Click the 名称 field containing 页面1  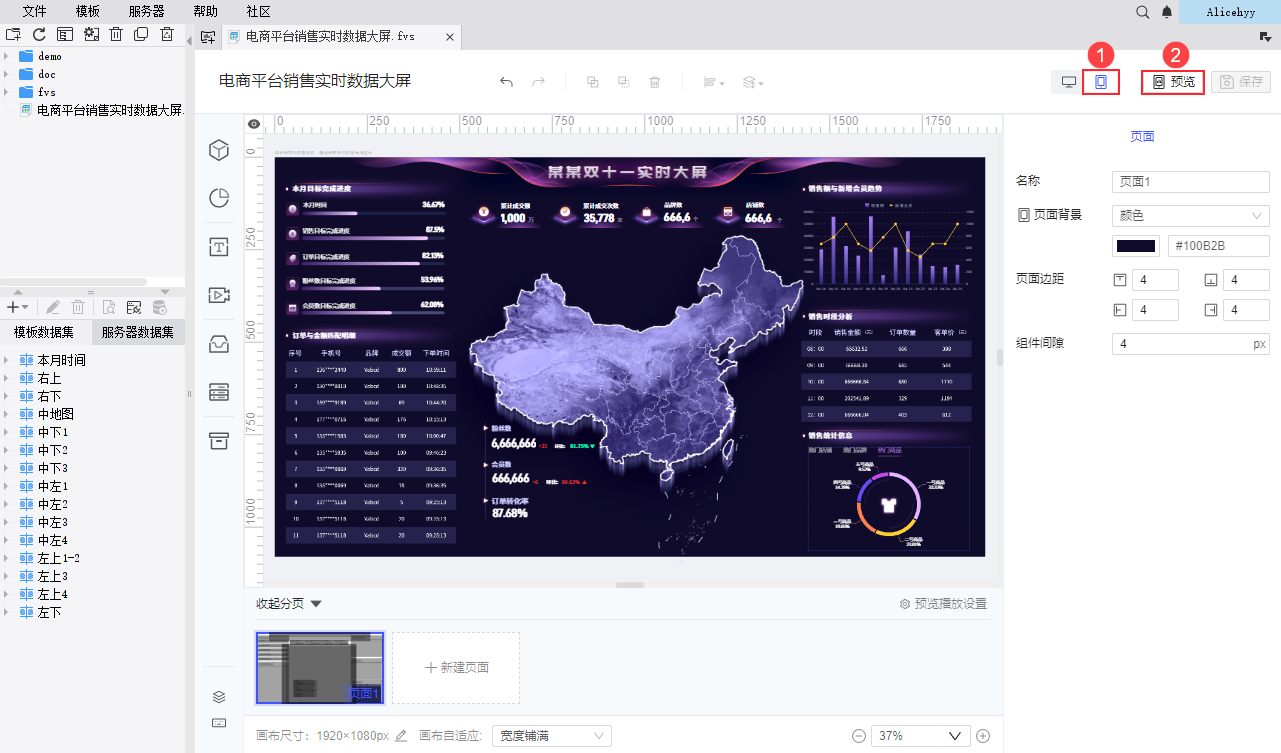[1190, 181]
